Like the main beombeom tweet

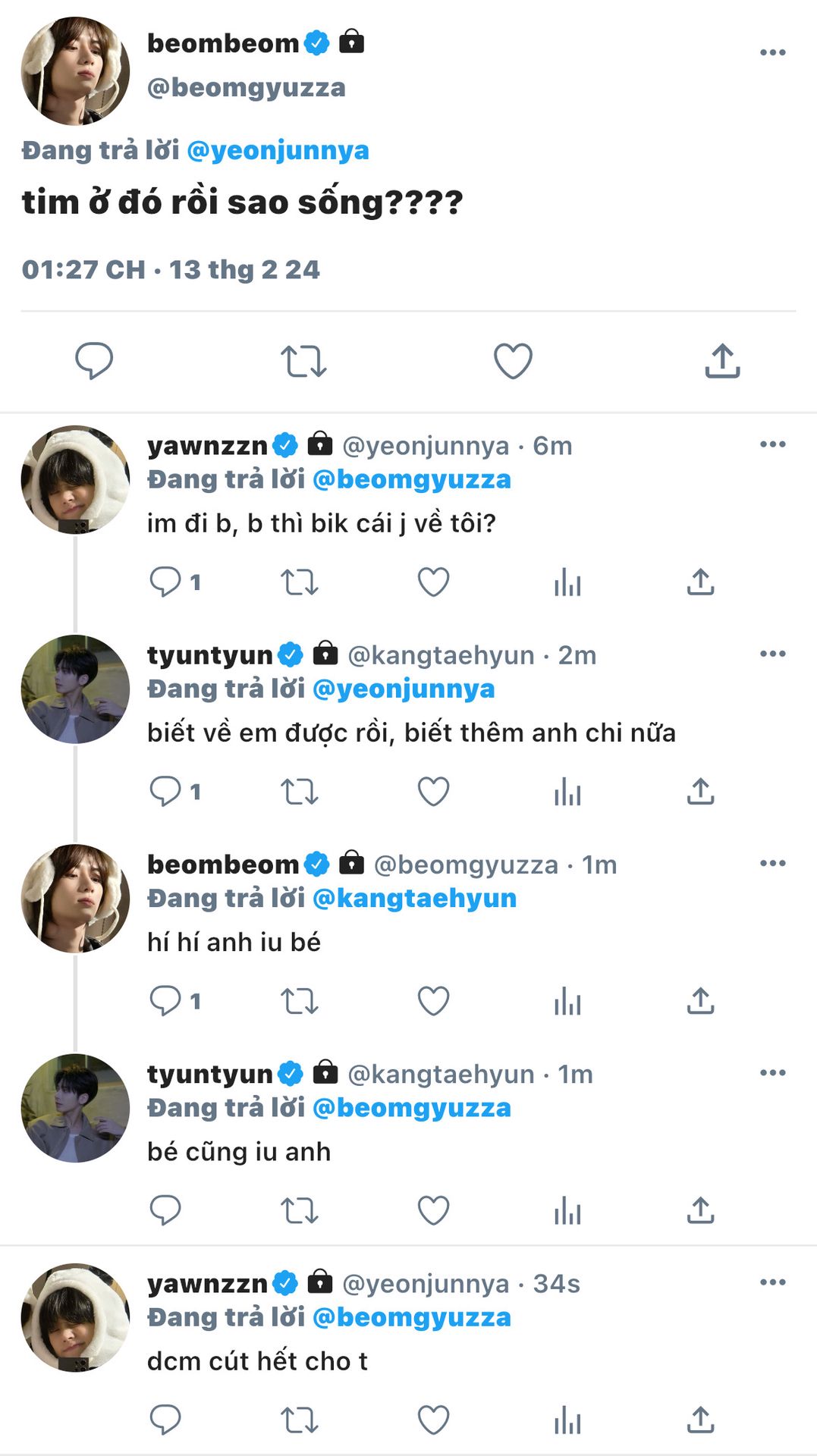(x=513, y=361)
